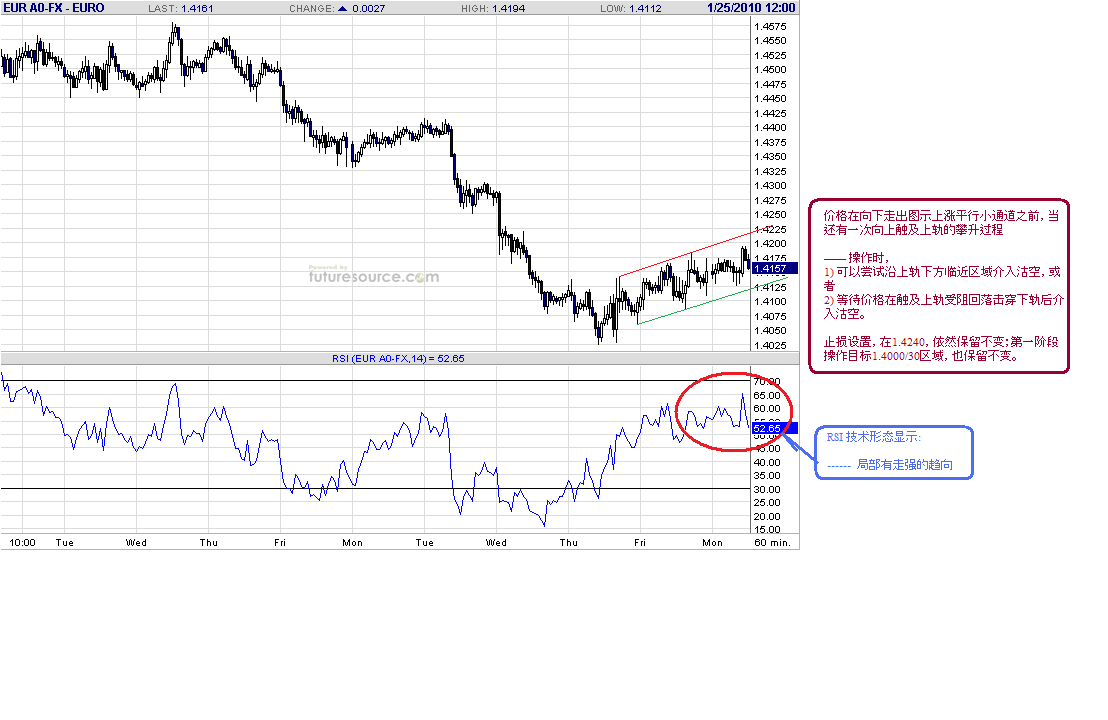Click the EUR A0-FX - EURO chart title
Screen dimensions: 1108x720
[54, 8]
